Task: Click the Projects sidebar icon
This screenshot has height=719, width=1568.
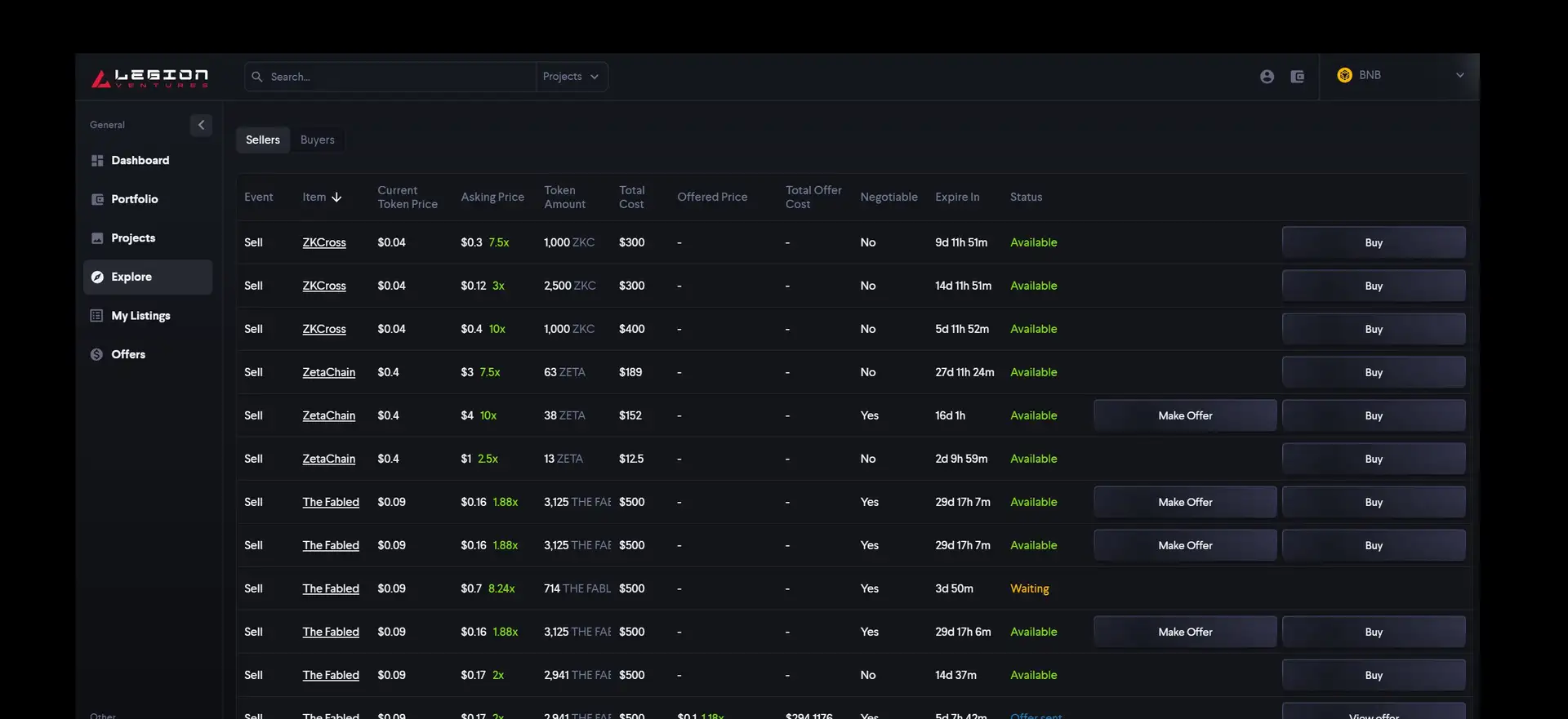Action: [97, 238]
